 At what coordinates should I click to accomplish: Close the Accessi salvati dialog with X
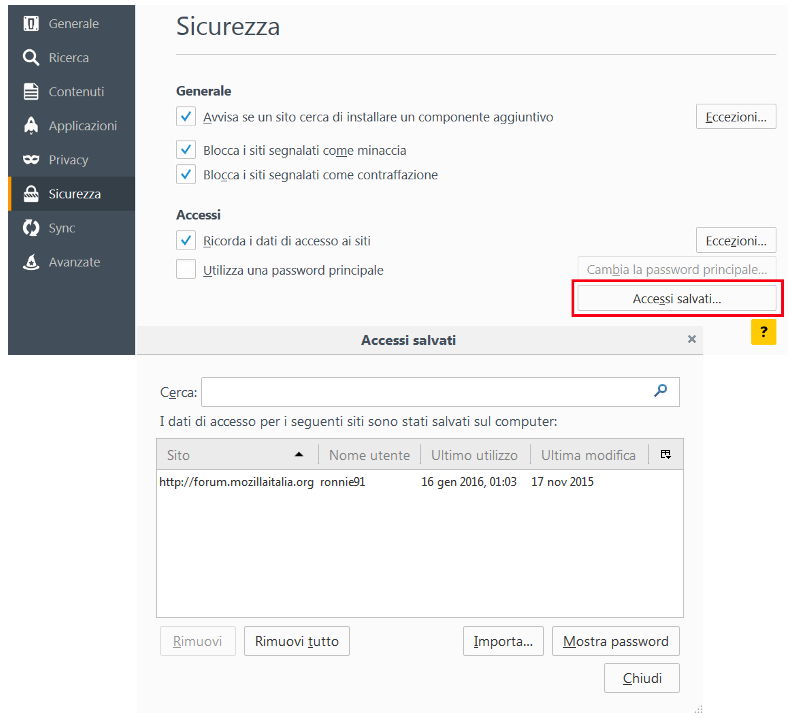(691, 340)
